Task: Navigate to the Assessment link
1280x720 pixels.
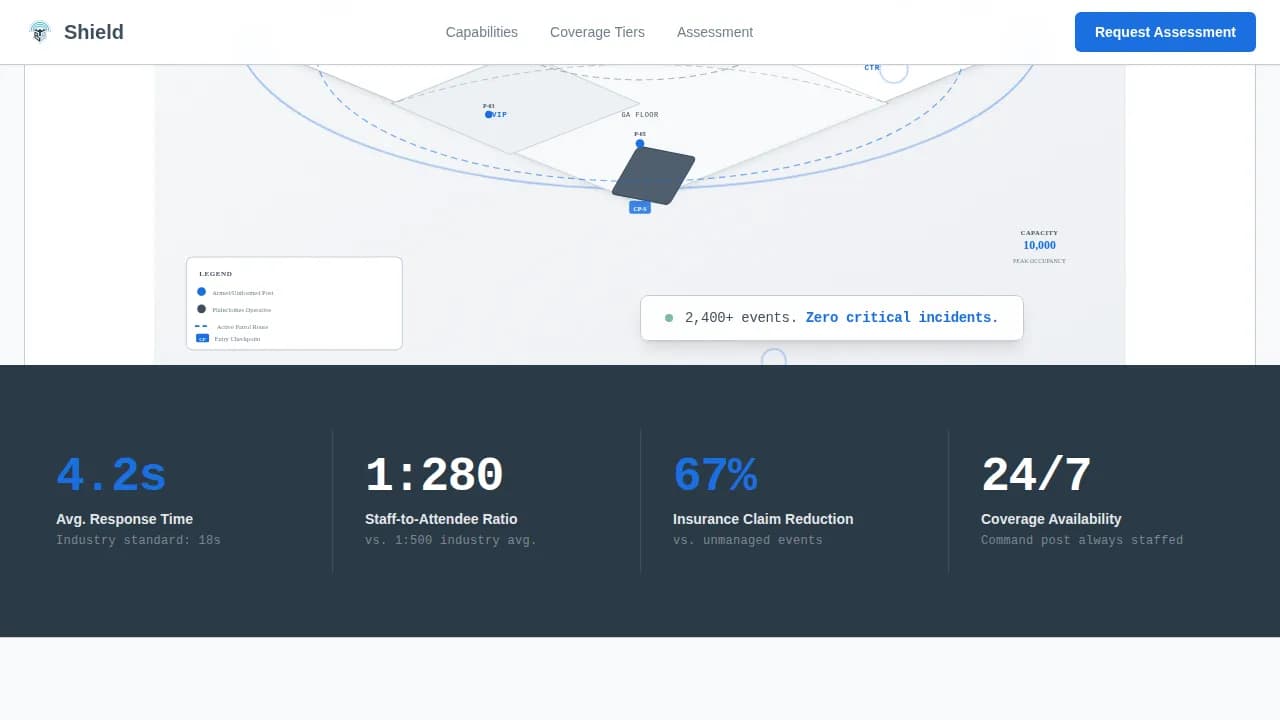Action: 714,32
